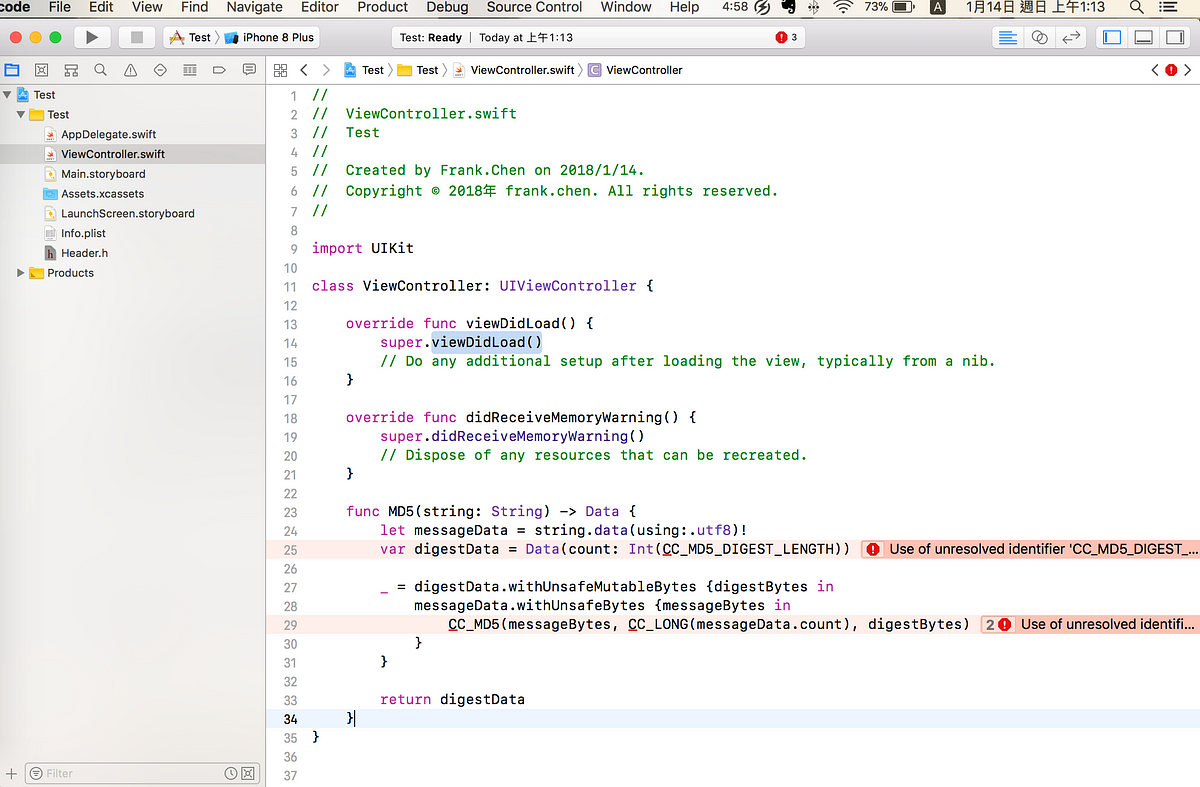Collapse the Test group folder
Image resolution: width=1200 pixels, height=787 pixels.
(21, 114)
